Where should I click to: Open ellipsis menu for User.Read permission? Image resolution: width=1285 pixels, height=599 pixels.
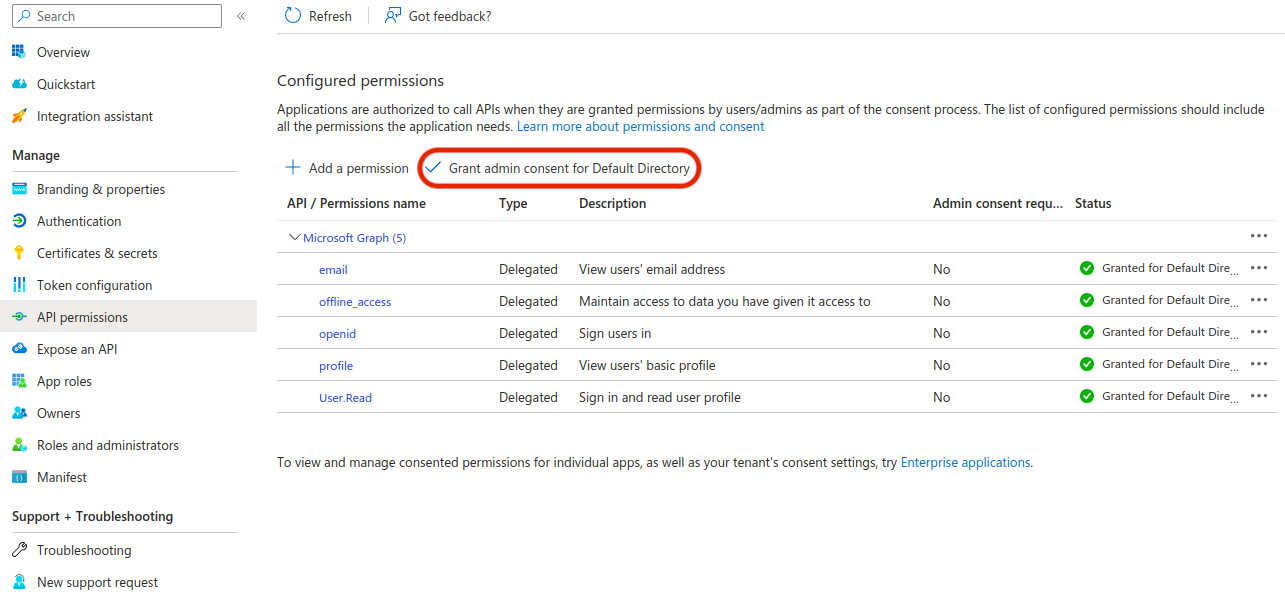tap(1259, 396)
